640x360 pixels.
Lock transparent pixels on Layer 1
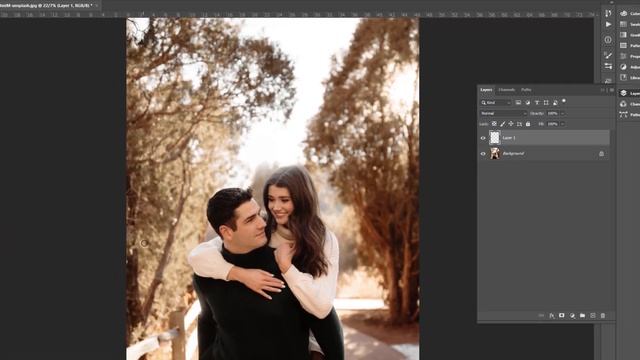(x=494, y=124)
